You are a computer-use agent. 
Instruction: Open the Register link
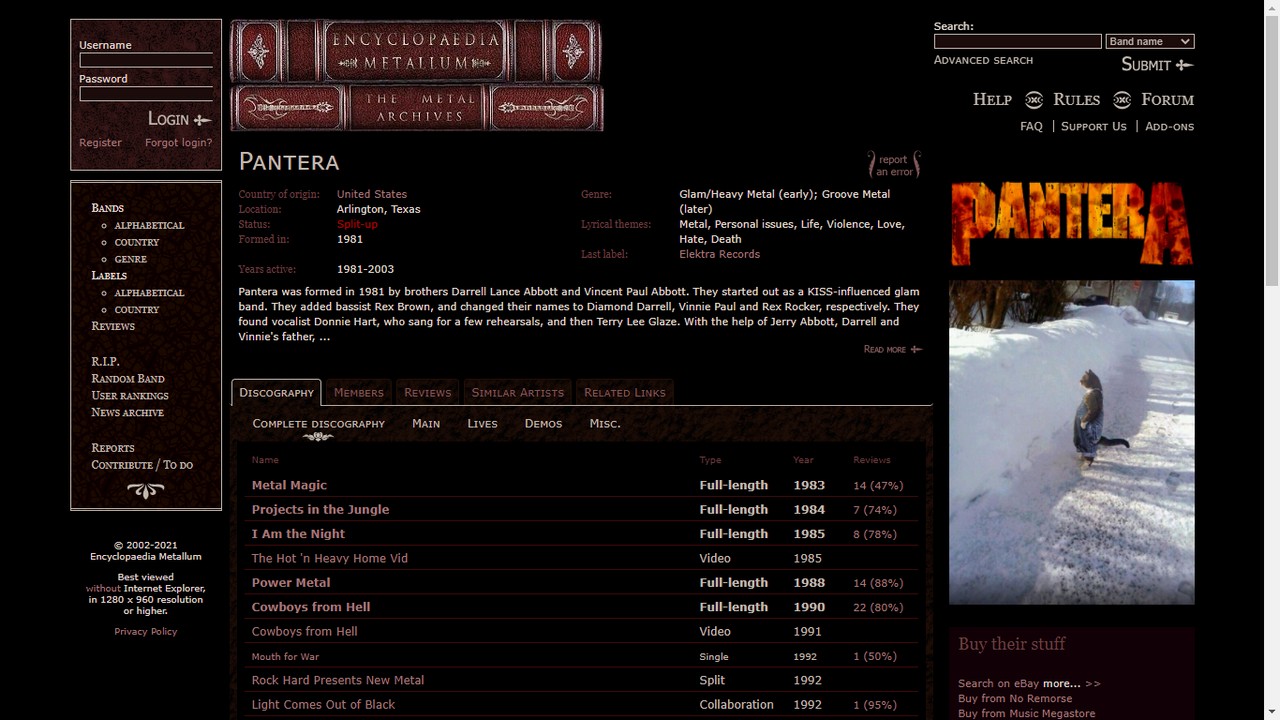(100, 143)
